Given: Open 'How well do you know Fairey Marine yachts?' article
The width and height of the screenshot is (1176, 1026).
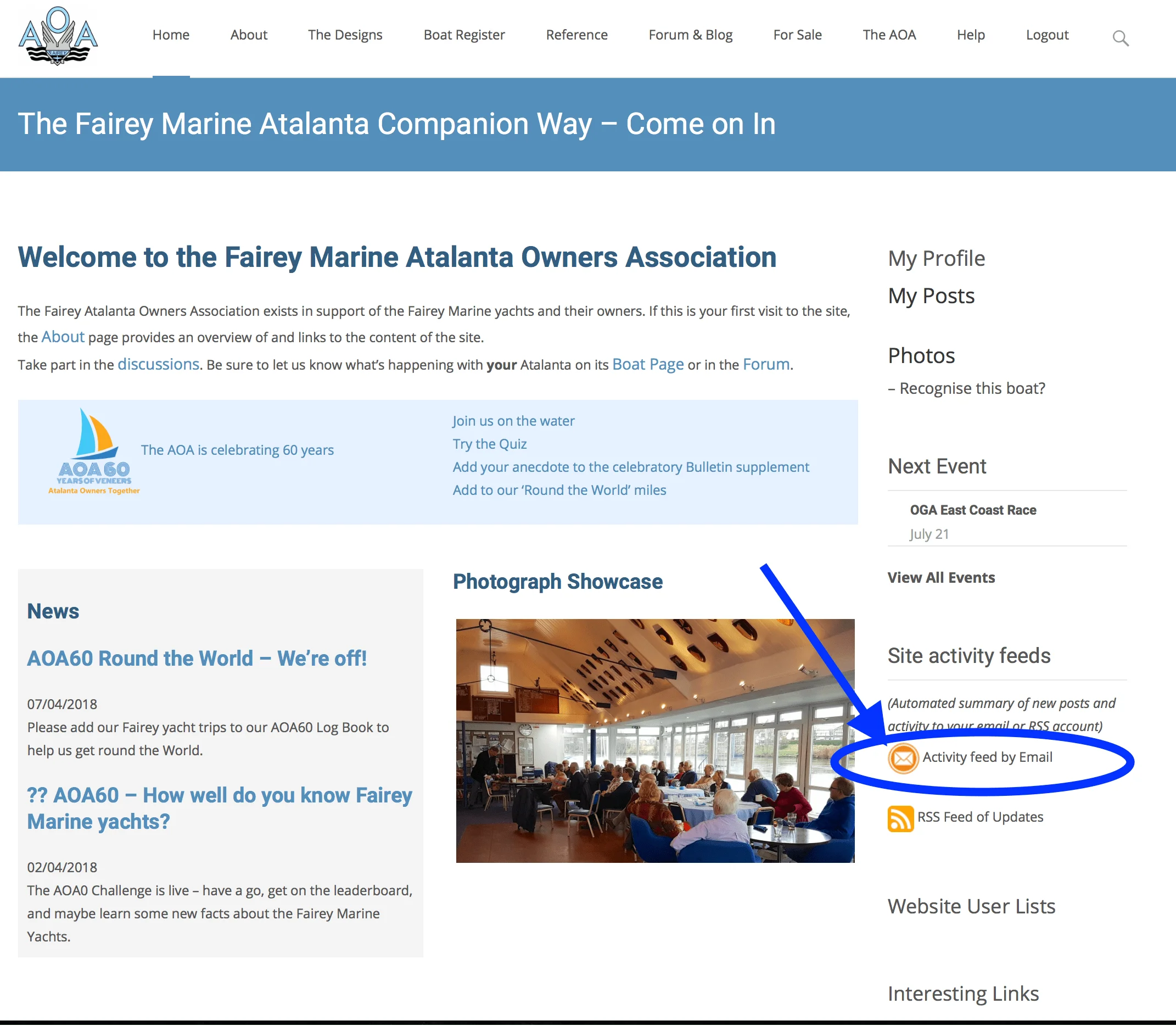Looking at the screenshot, I should (219, 808).
